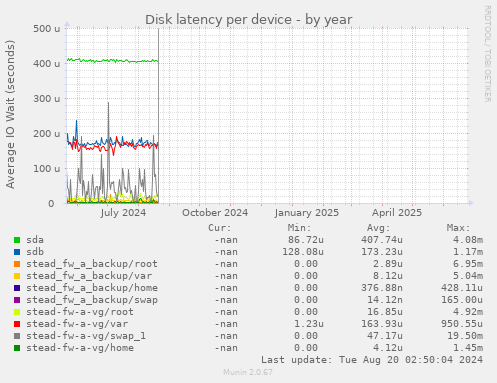Click sda average value 407.74u

[x=382, y=240]
